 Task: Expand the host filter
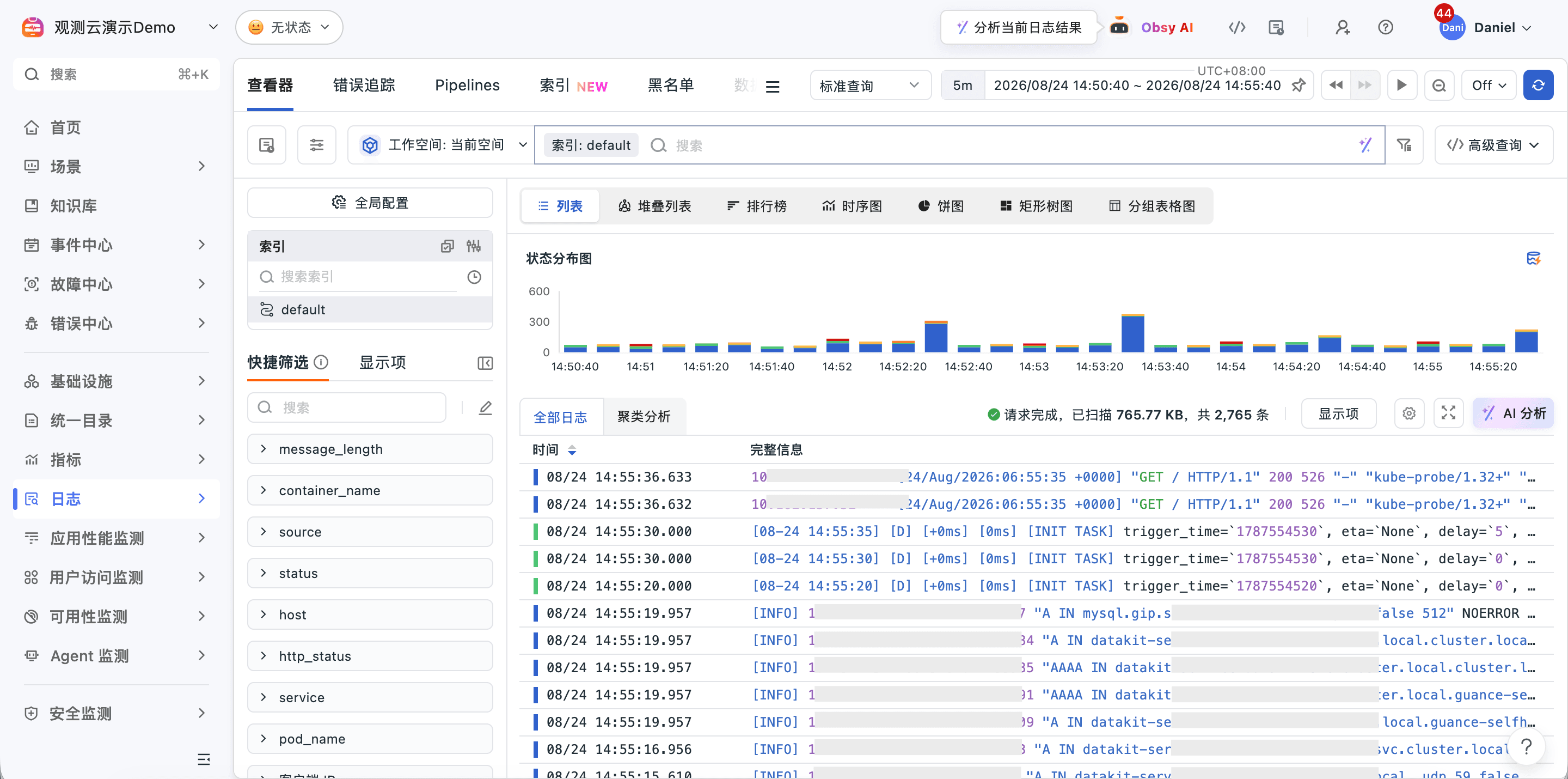tap(370, 615)
